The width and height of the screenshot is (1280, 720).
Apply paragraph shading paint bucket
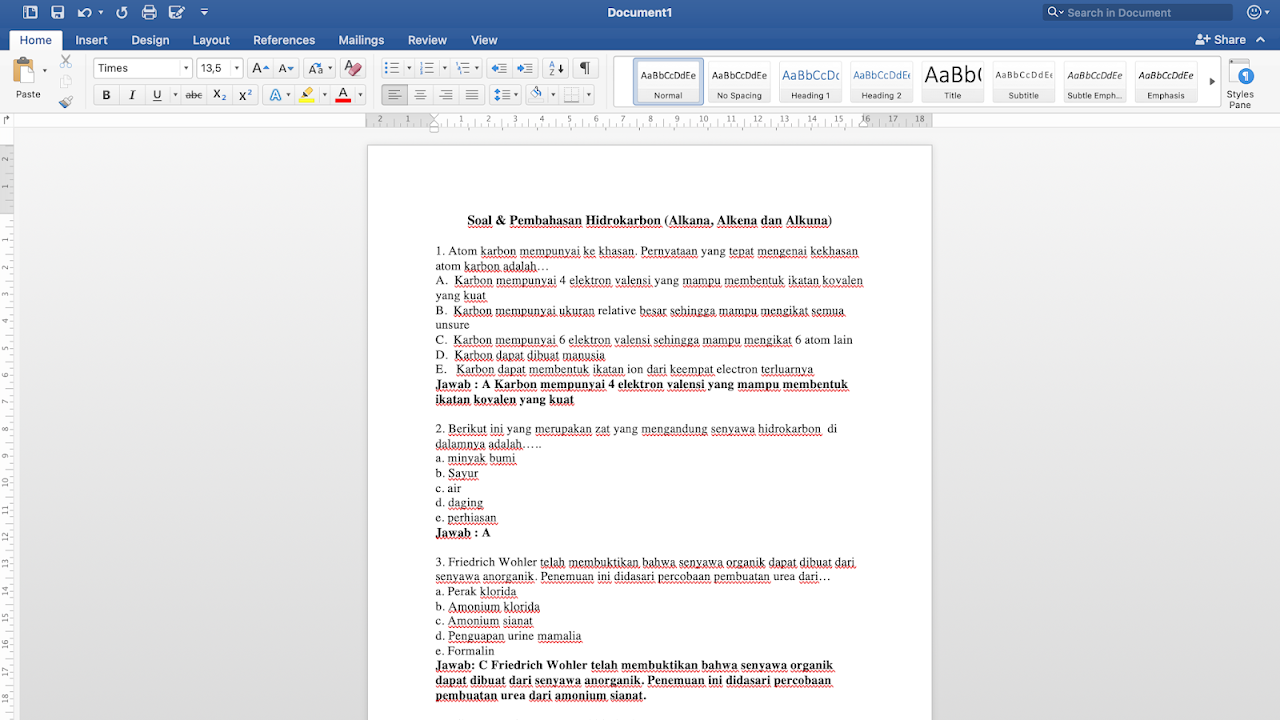pyautogui.click(x=536, y=95)
